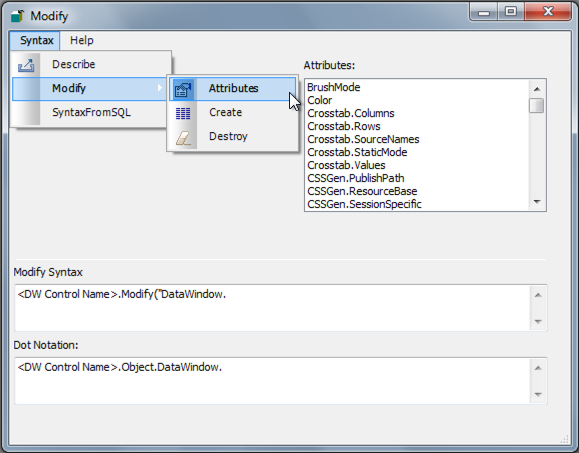The height and width of the screenshot is (453, 579).
Task: Select CSSGen.PublishPath attribute
Action: point(356,178)
